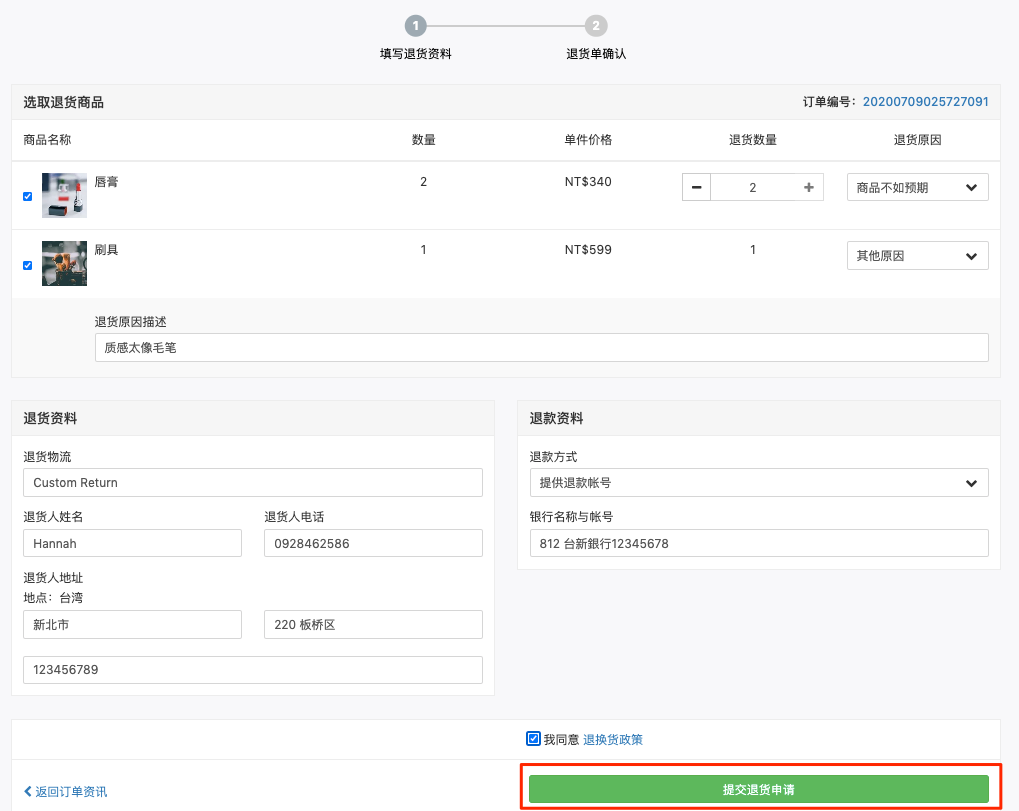Open the 退换货政策 policy link
Viewport: 1019px width, 811px height.
point(613,740)
